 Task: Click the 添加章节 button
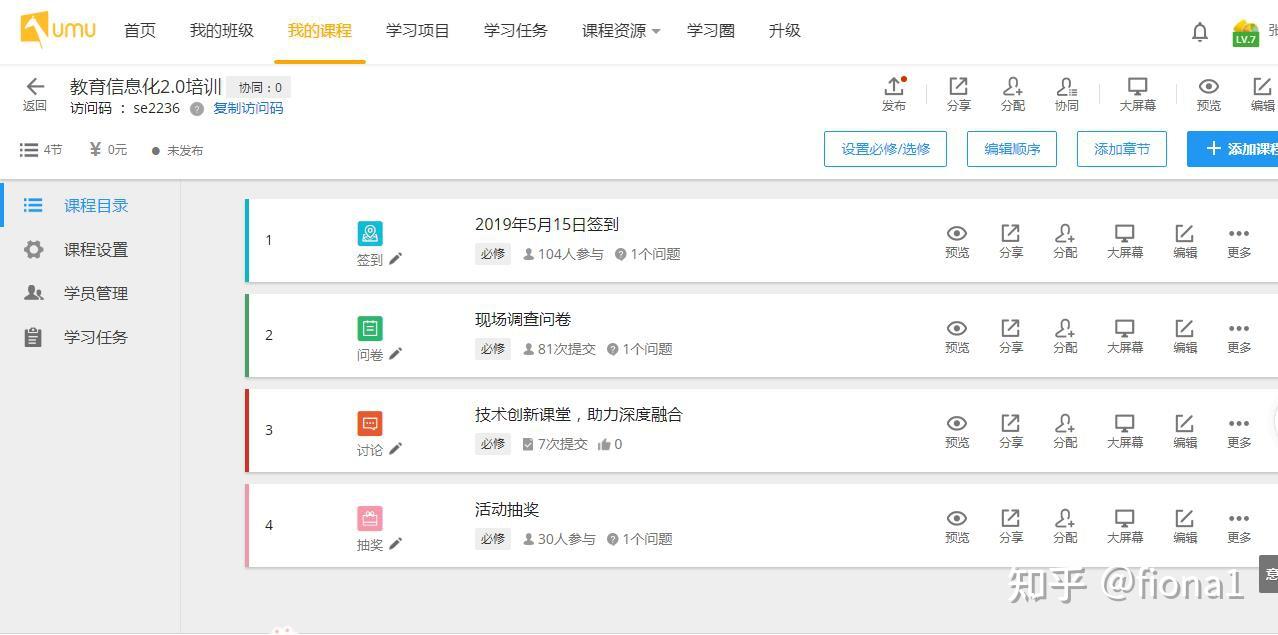coord(1120,149)
